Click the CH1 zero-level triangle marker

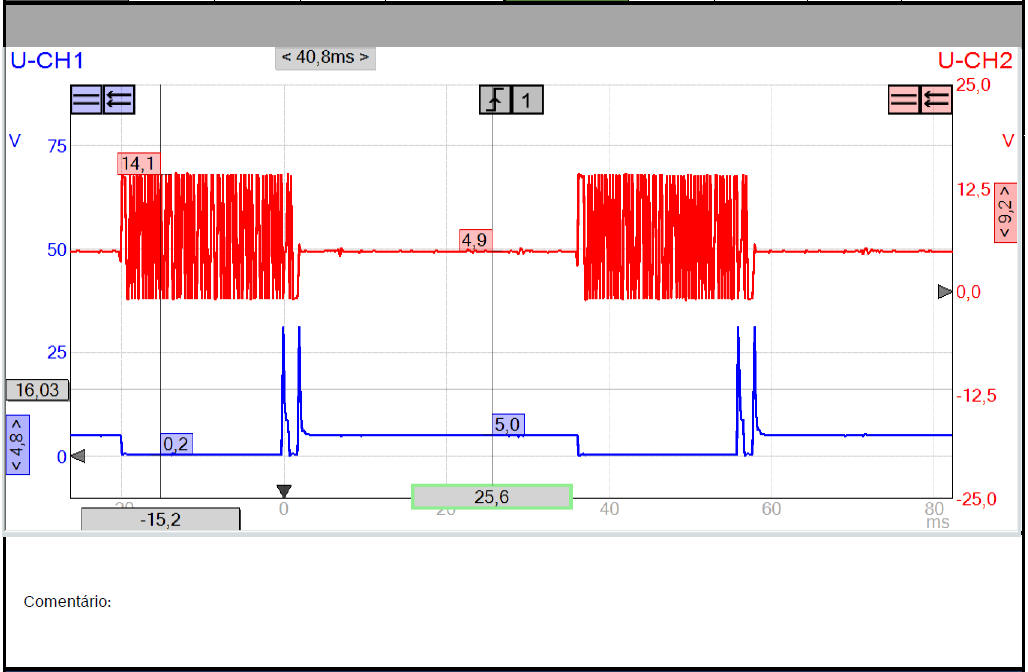click(x=78, y=456)
